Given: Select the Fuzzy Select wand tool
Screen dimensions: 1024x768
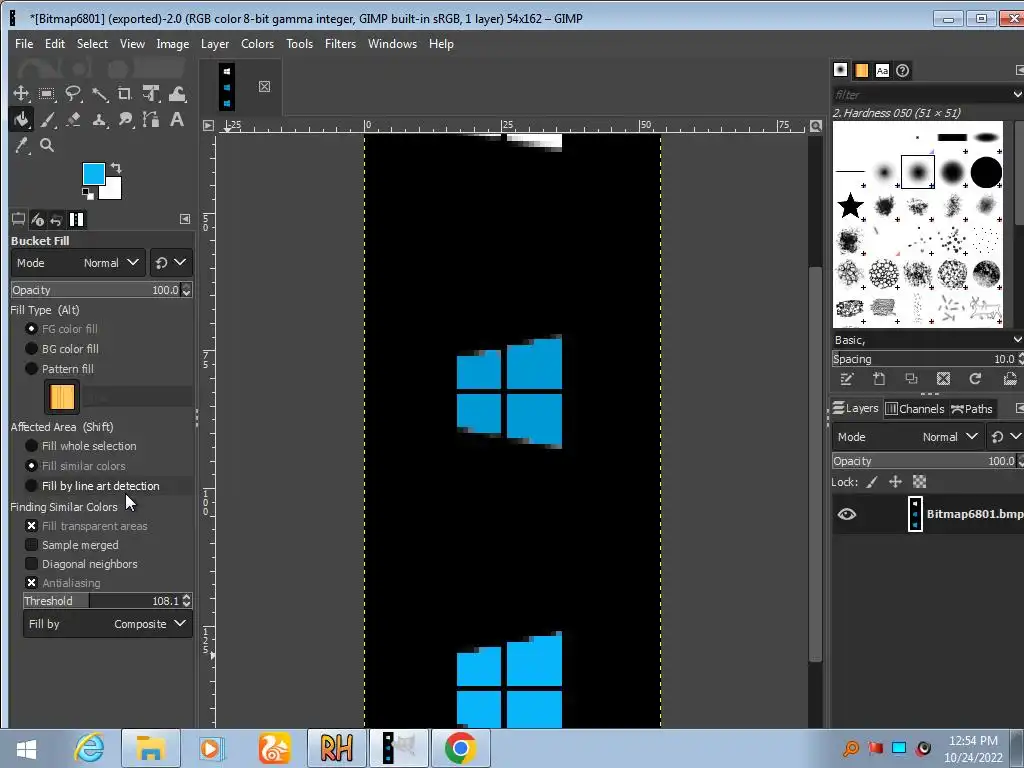Looking at the screenshot, I should coord(99,94).
